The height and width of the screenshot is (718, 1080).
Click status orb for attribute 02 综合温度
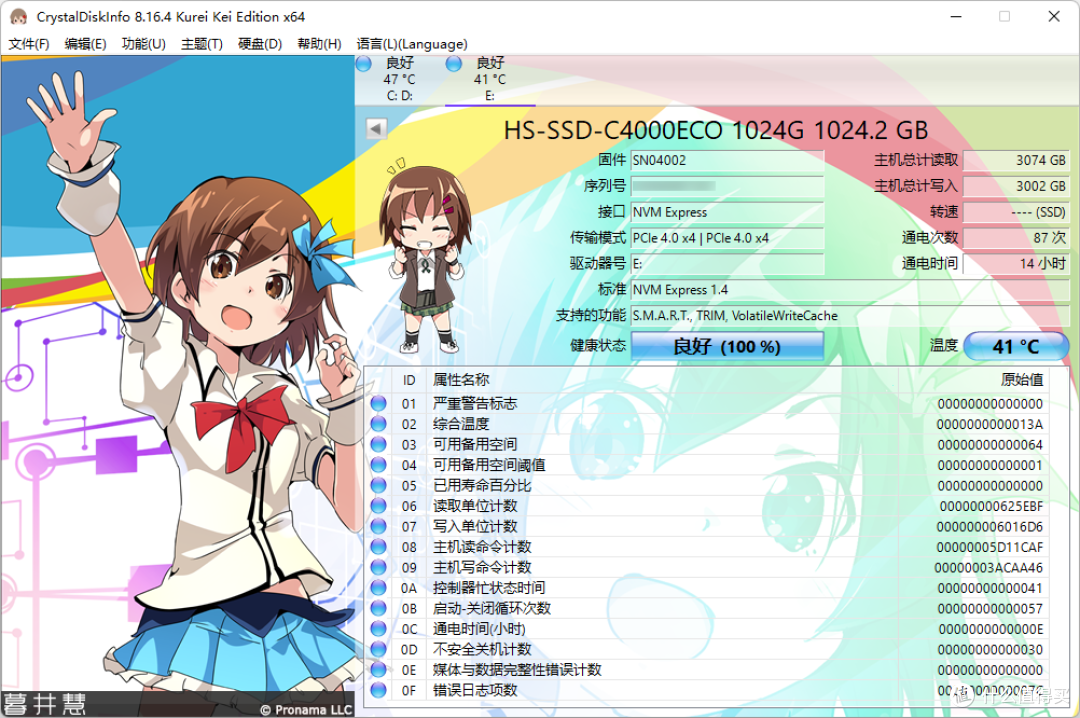point(378,424)
